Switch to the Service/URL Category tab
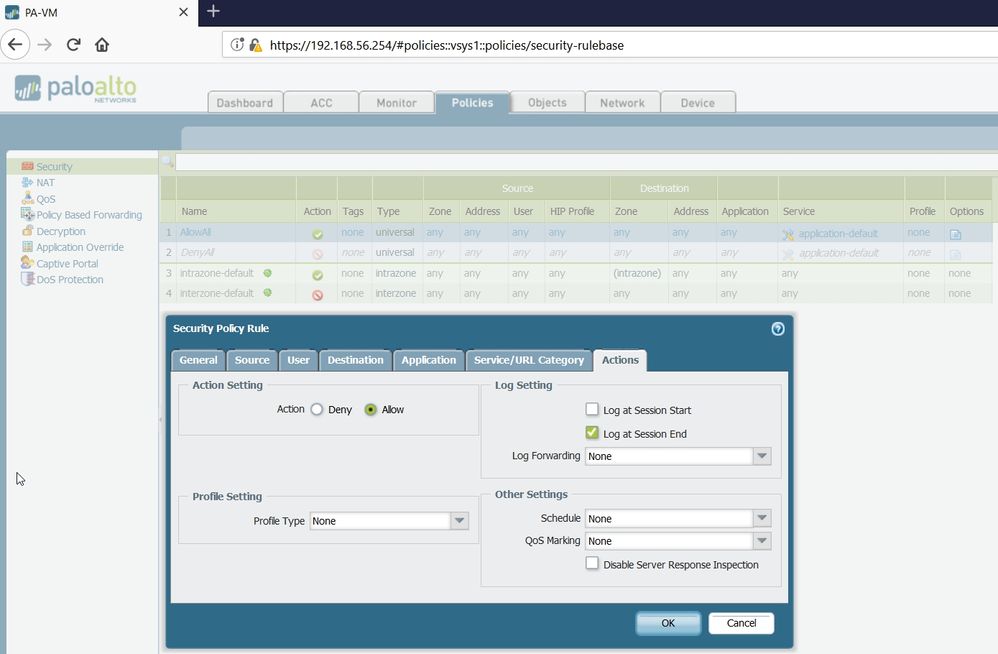Image resolution: width=998 pixels, height=654 pixels. [x=528, y=360]
